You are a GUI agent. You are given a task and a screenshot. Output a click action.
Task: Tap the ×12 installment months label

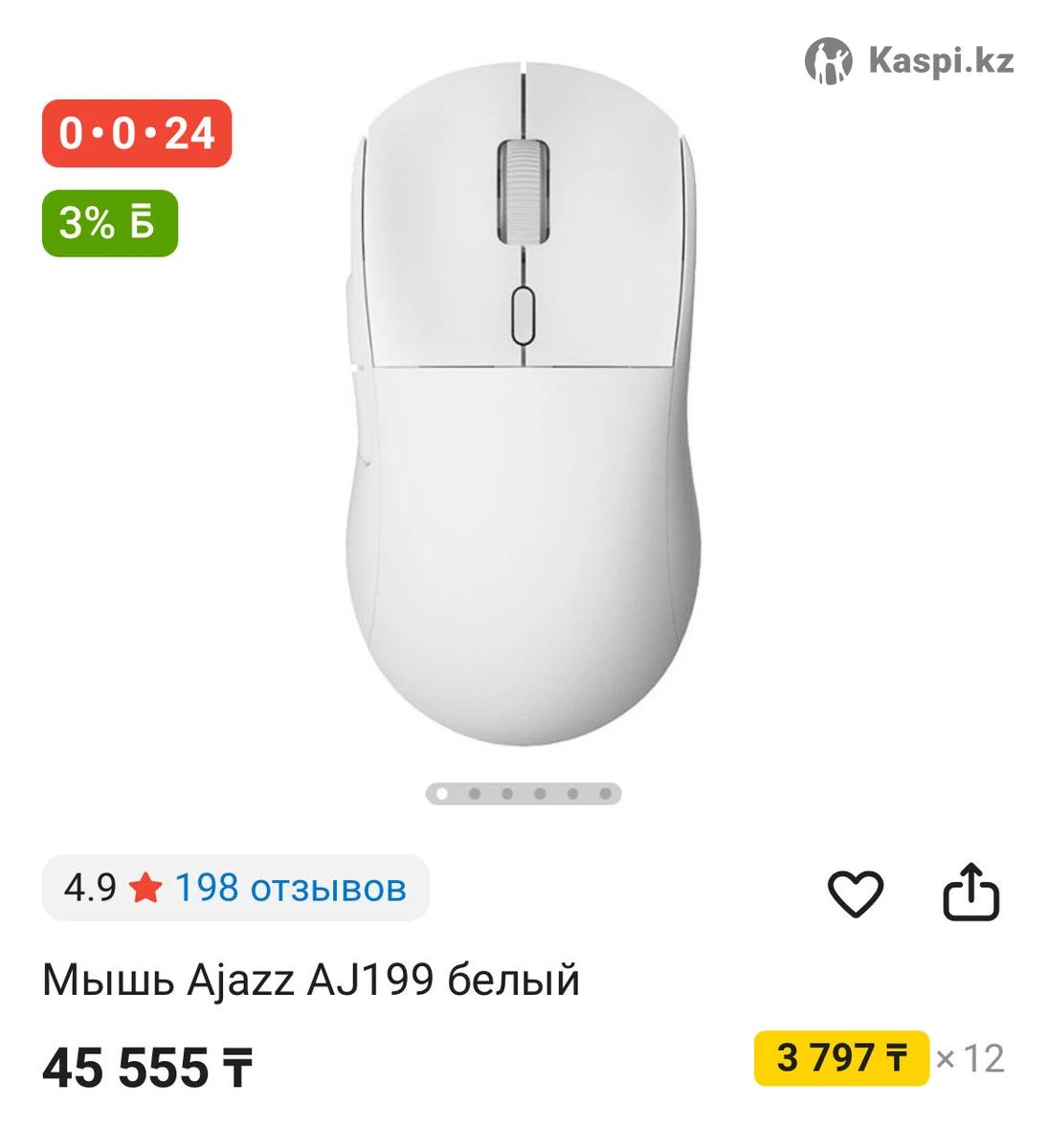pos(970,1059)
